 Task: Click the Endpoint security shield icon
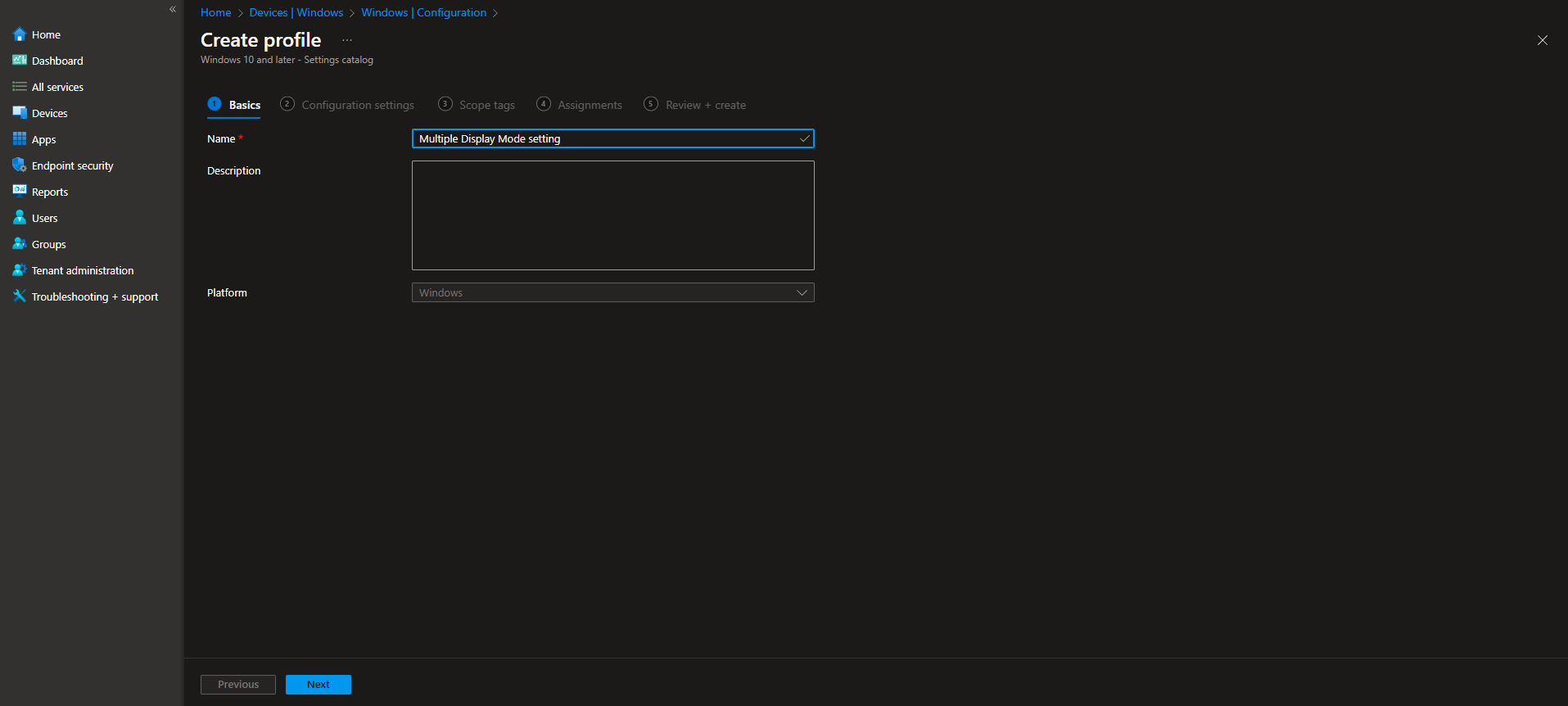[20, 165]
